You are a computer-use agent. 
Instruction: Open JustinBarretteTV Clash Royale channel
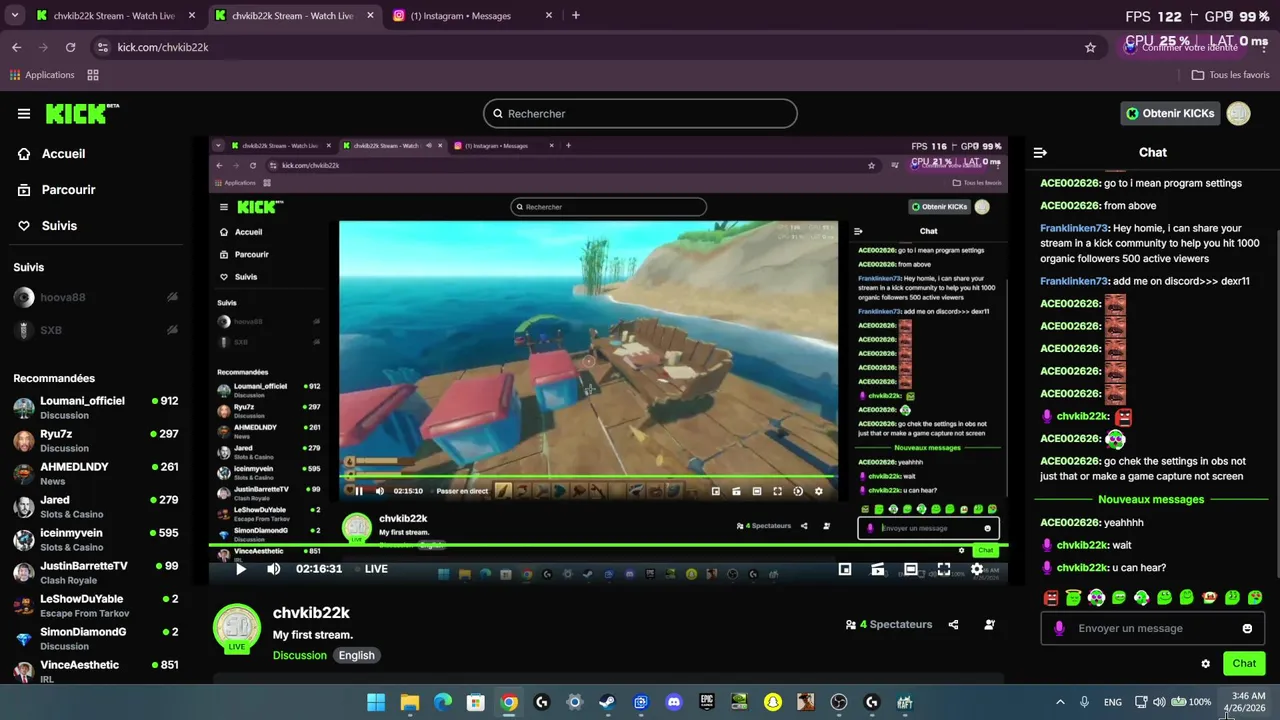click(x=95, y=572)
